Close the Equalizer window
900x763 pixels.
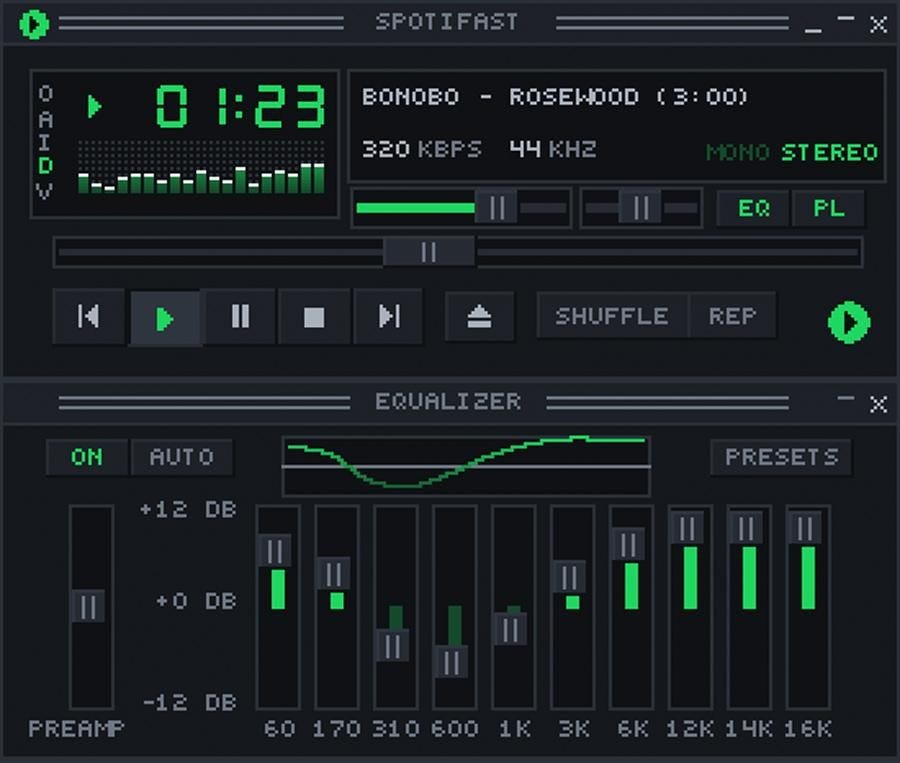tap(878, 404)
